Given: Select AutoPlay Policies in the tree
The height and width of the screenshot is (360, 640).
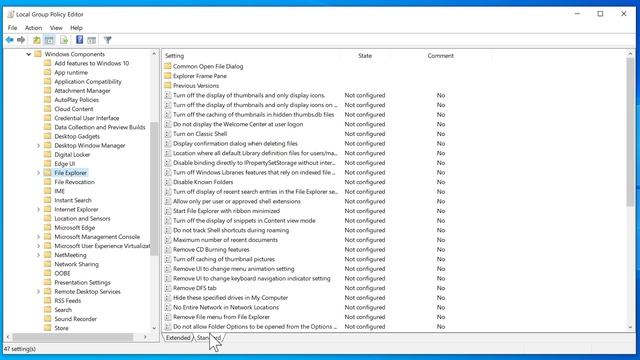Looking at the screenshot, I should [77, 100].
